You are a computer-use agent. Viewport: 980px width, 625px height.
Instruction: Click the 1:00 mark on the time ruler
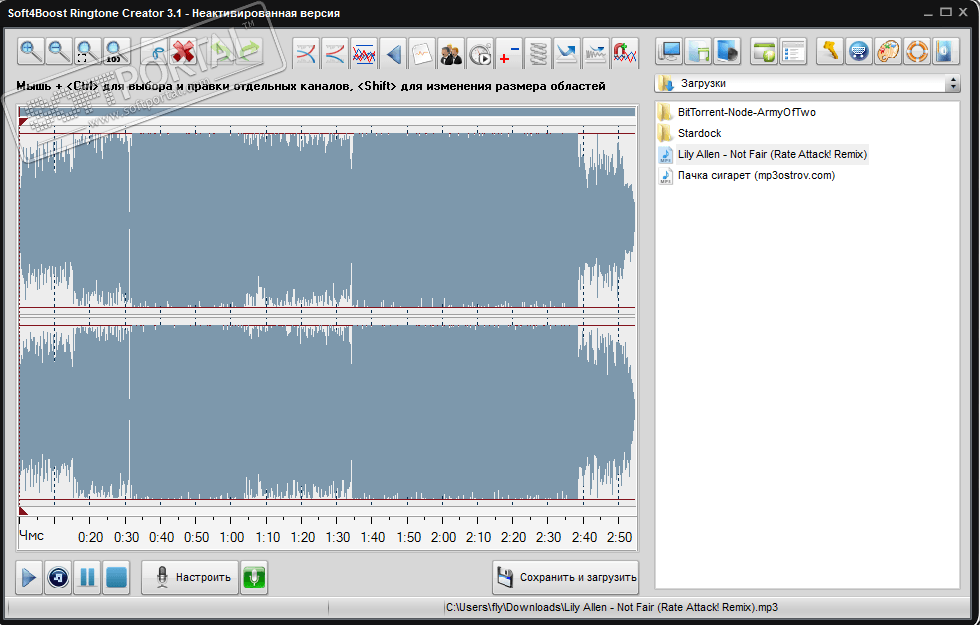pos(232,538)
